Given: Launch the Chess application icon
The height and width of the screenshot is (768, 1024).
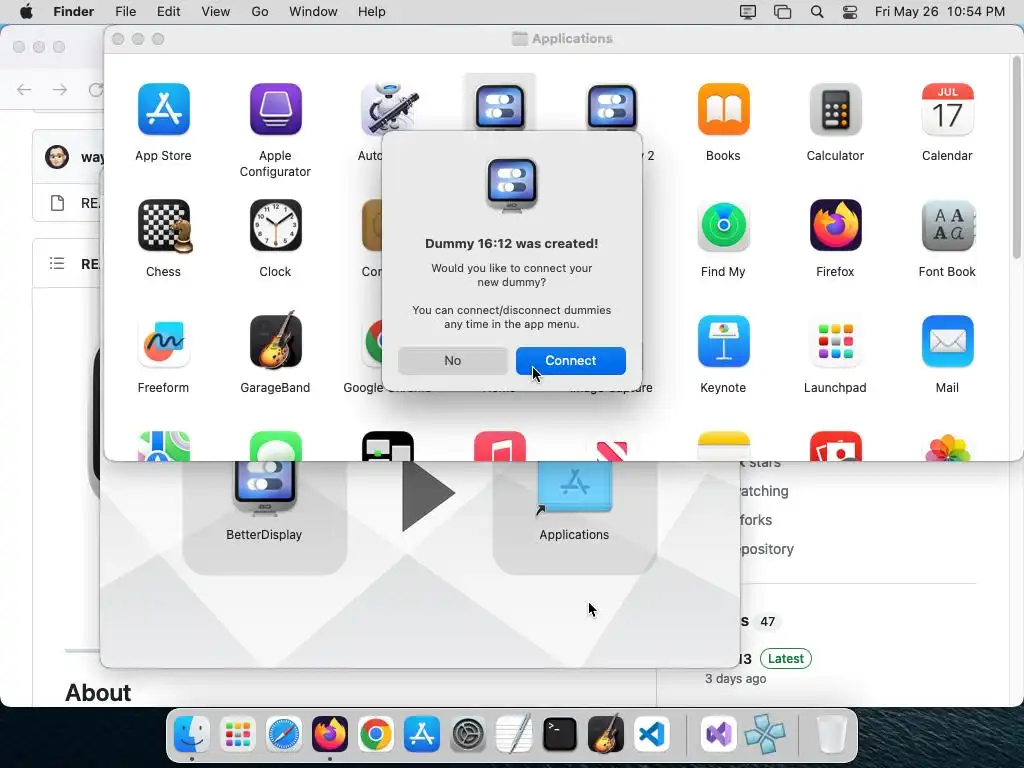Looking at the screenshot, I should tap(165, 226).
